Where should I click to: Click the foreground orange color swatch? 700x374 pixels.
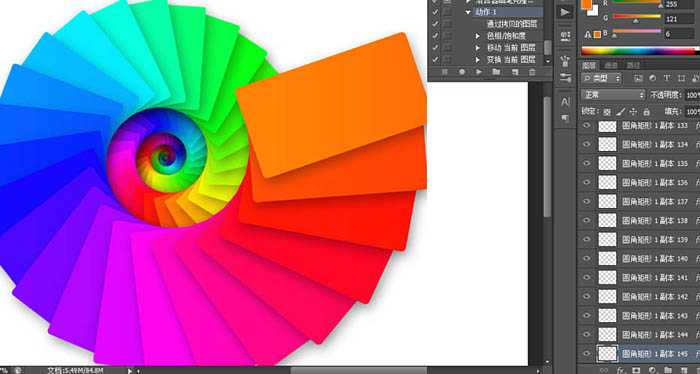(x=586, y=4)
